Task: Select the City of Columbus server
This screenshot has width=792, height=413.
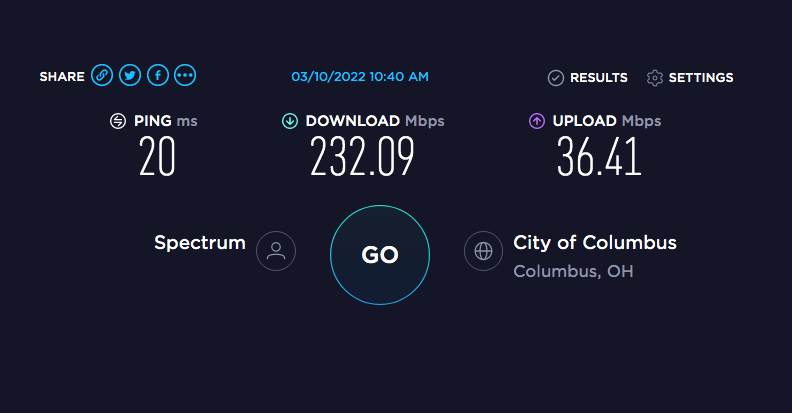Action: (595, 243)
